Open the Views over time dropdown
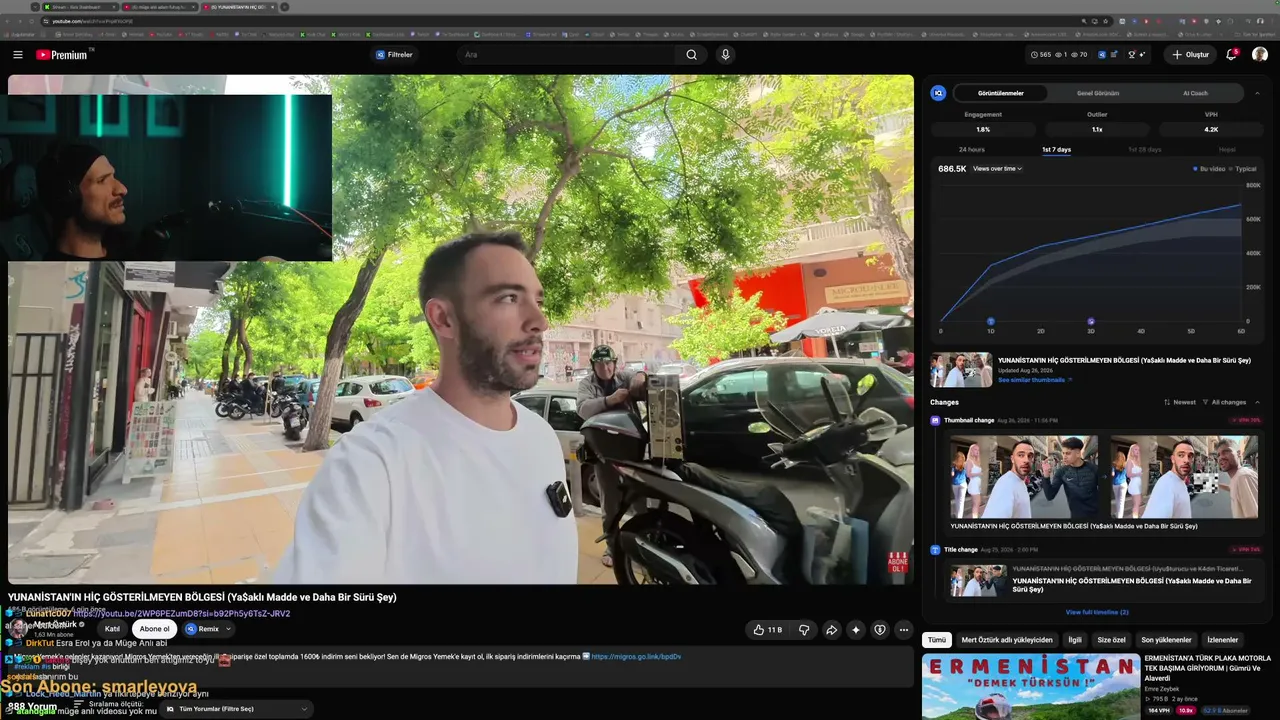Image resolution: width=1280 pixels, height=720 pixels. (997, 169)
